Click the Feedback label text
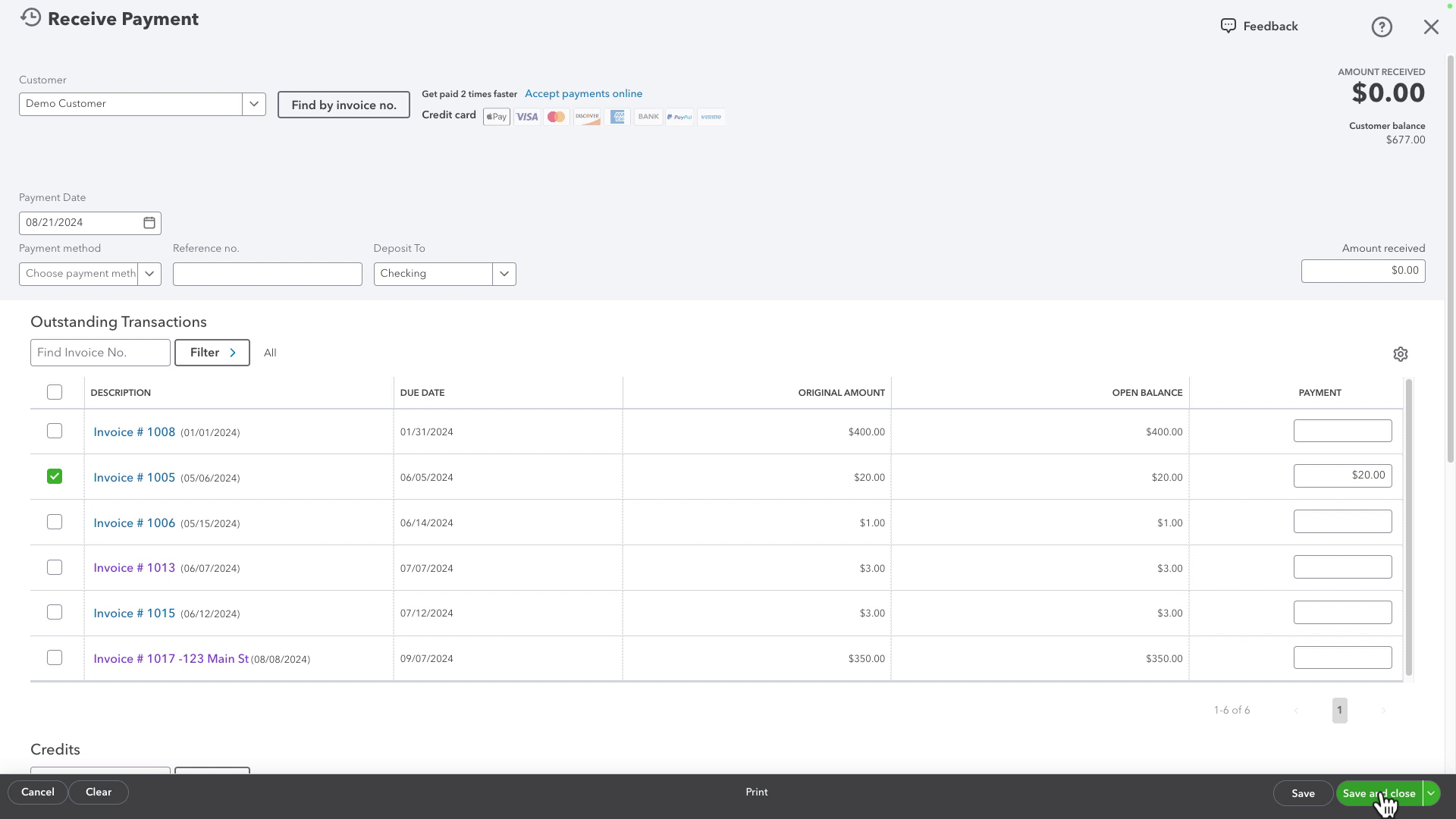This screenshot has width=1456, height=819. coord(1270,27)
